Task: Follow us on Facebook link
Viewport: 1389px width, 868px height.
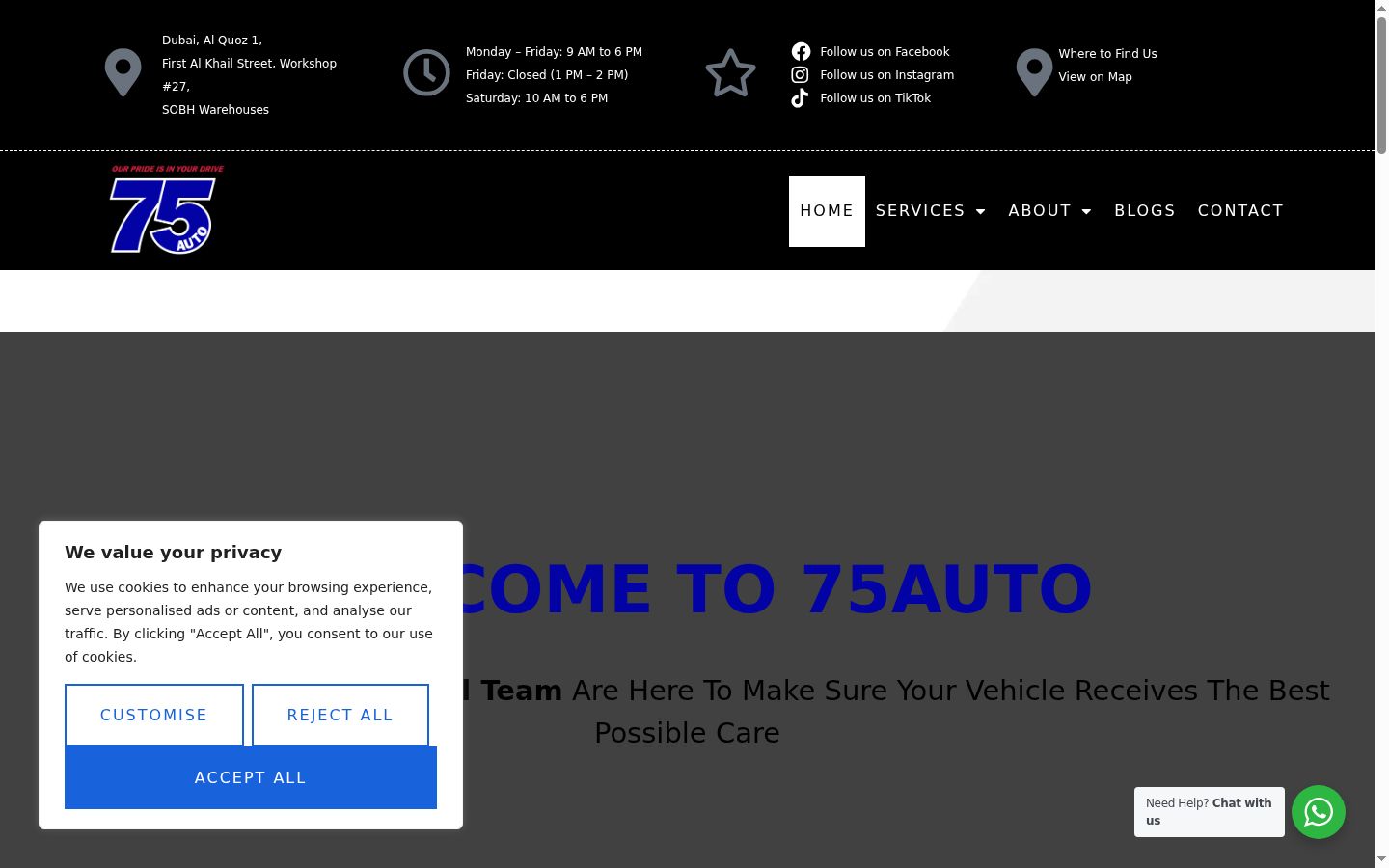Action: 885,51
